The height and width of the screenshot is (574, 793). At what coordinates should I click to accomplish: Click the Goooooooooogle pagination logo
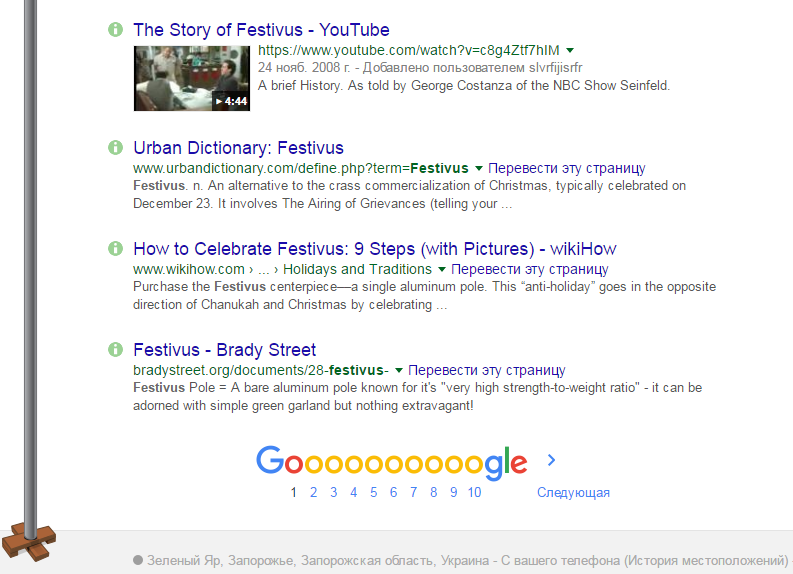[x=391, y=463]
